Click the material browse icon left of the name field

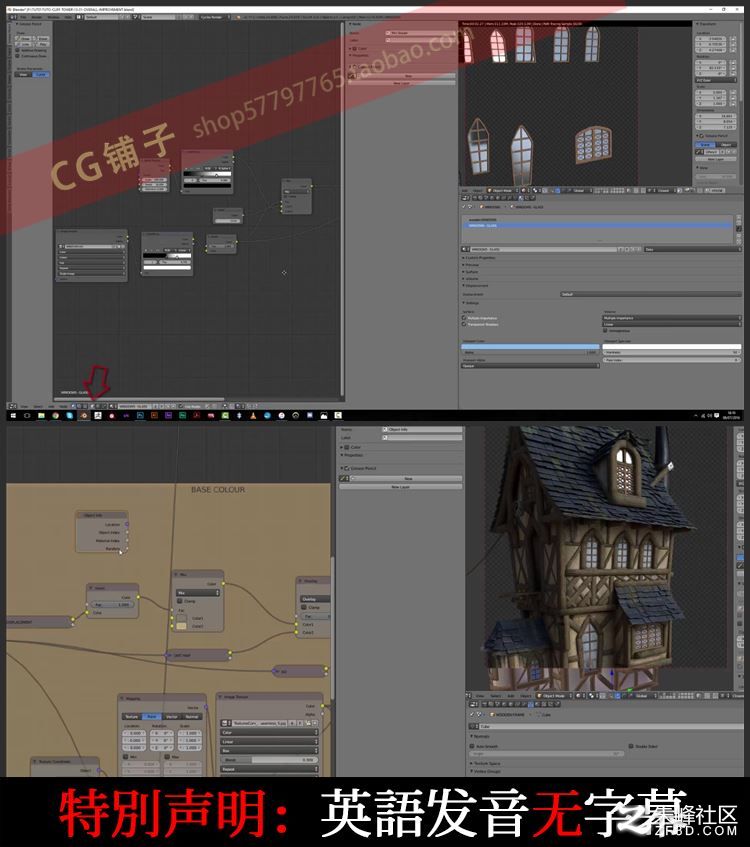[x=465, y=250]
